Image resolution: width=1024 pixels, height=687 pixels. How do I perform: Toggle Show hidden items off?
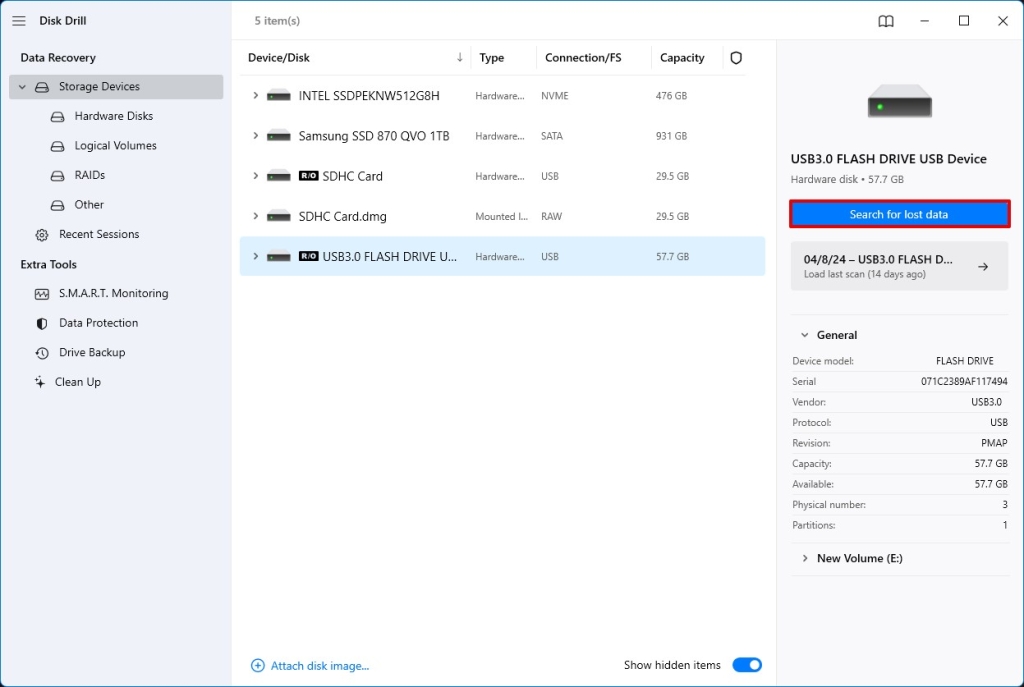[747, 664]
